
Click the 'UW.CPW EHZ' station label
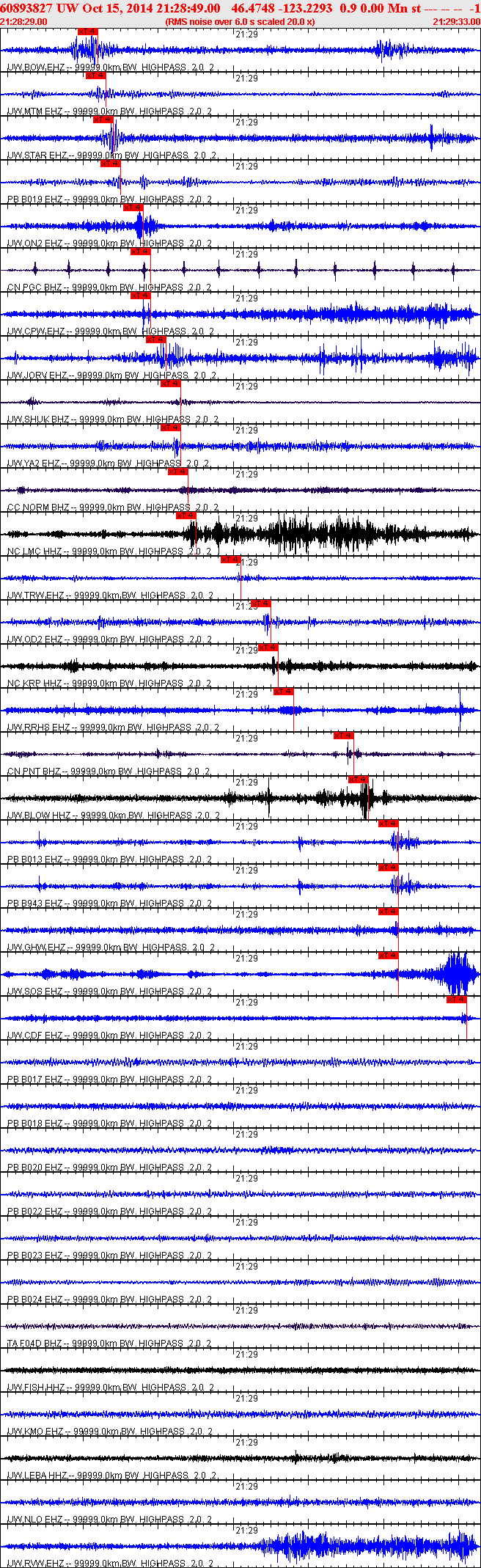pos(36,331)
